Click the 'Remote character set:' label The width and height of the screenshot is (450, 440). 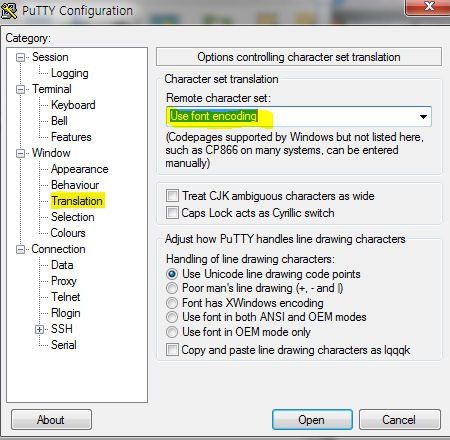(218, 98)
